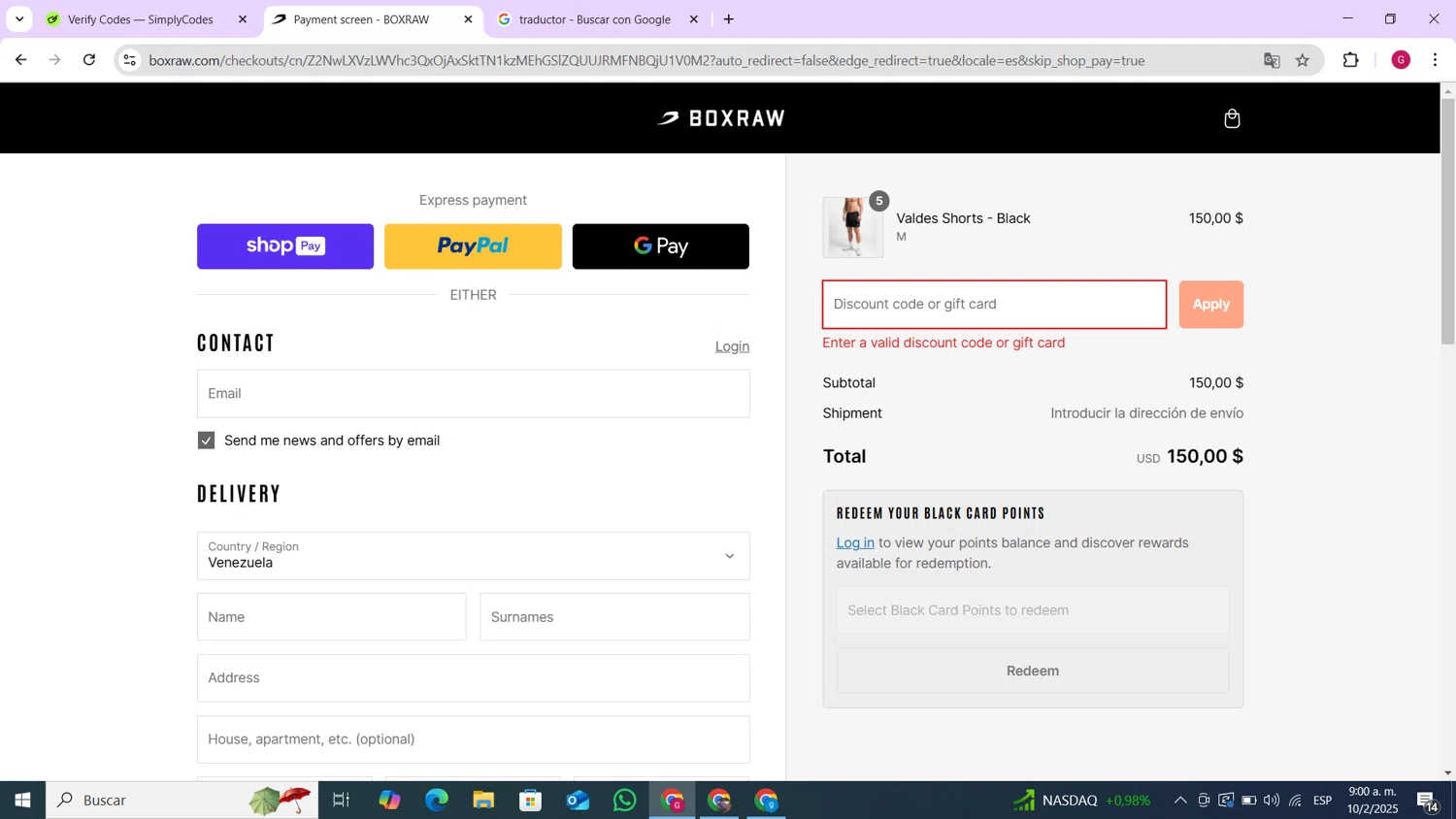Open the battery status tray icon
Viewport: 1456px width, 819px height.
click(x=1248, y=801)
